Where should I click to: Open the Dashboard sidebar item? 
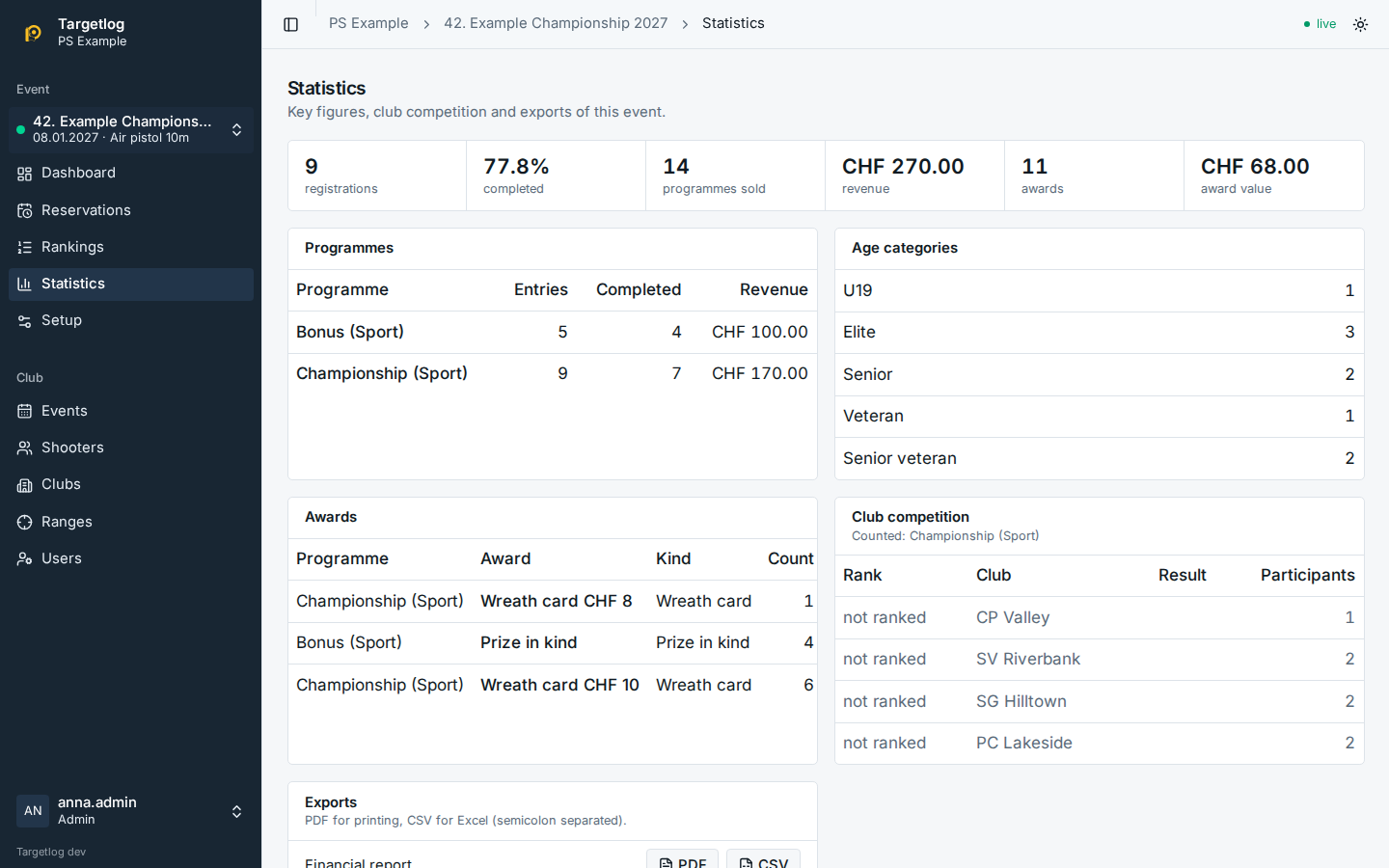[131, 174]
